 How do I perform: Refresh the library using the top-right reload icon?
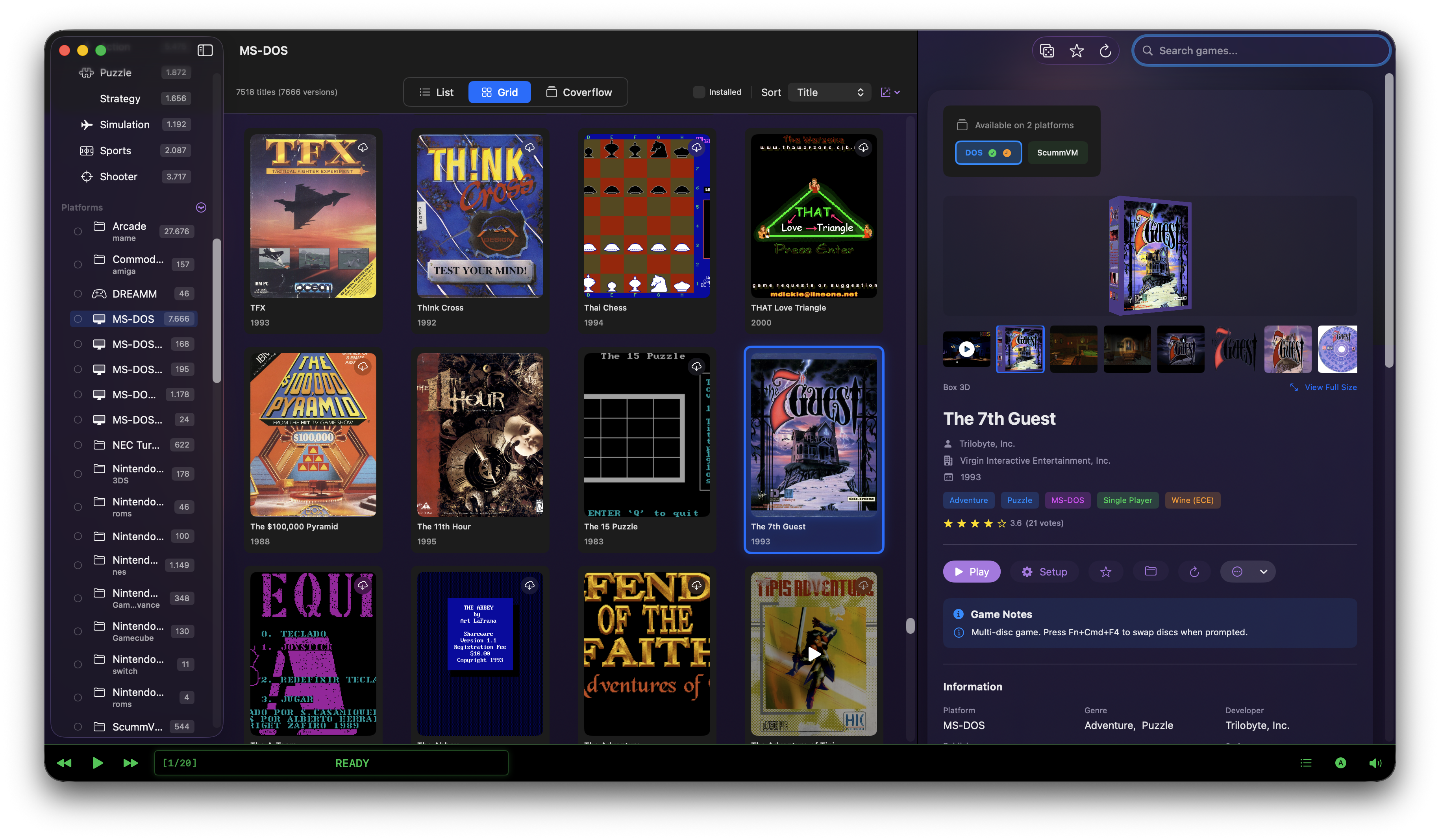1106,50
